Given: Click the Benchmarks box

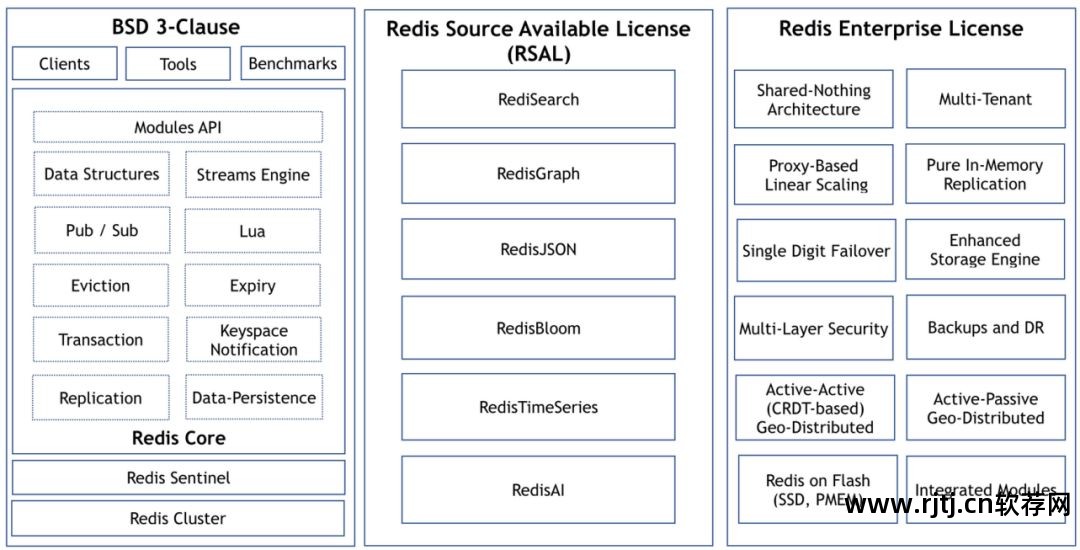Looking at the screenshot, I should (x=293, y=63).
